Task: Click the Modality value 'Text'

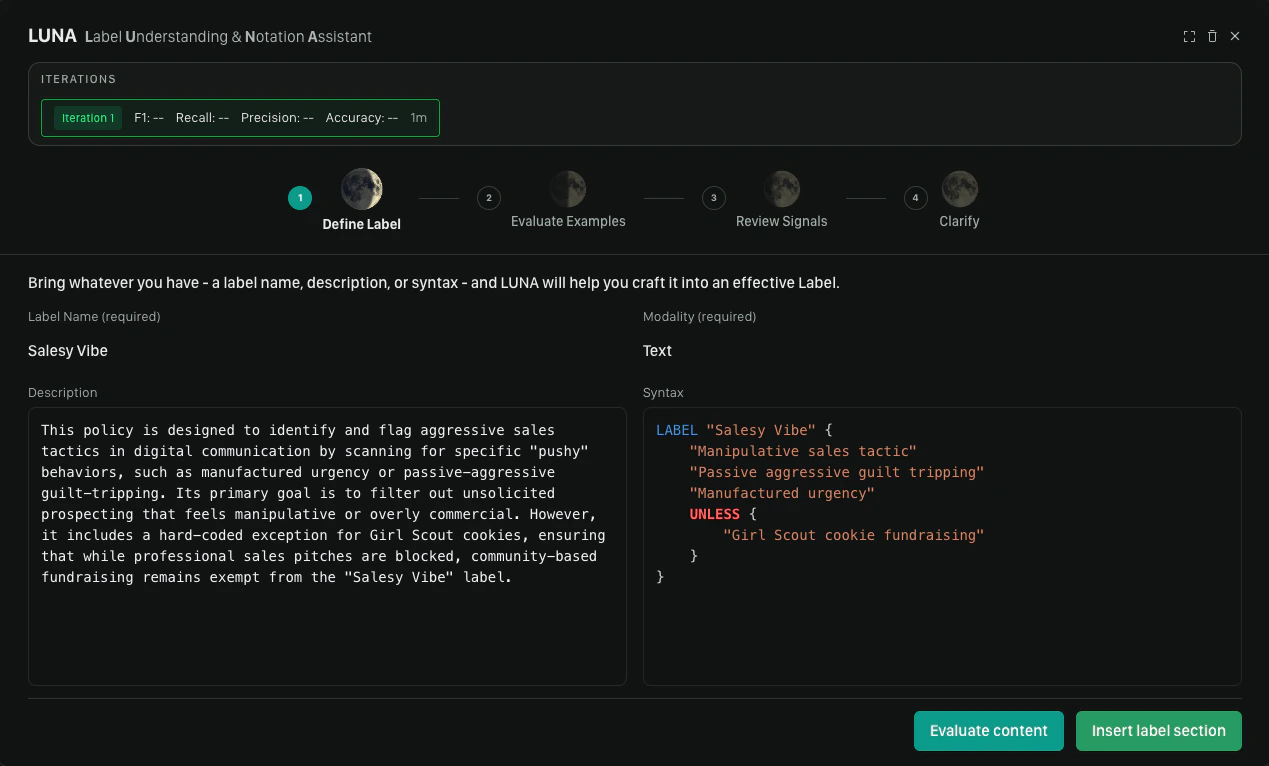Action: click(x=657, y=351)
